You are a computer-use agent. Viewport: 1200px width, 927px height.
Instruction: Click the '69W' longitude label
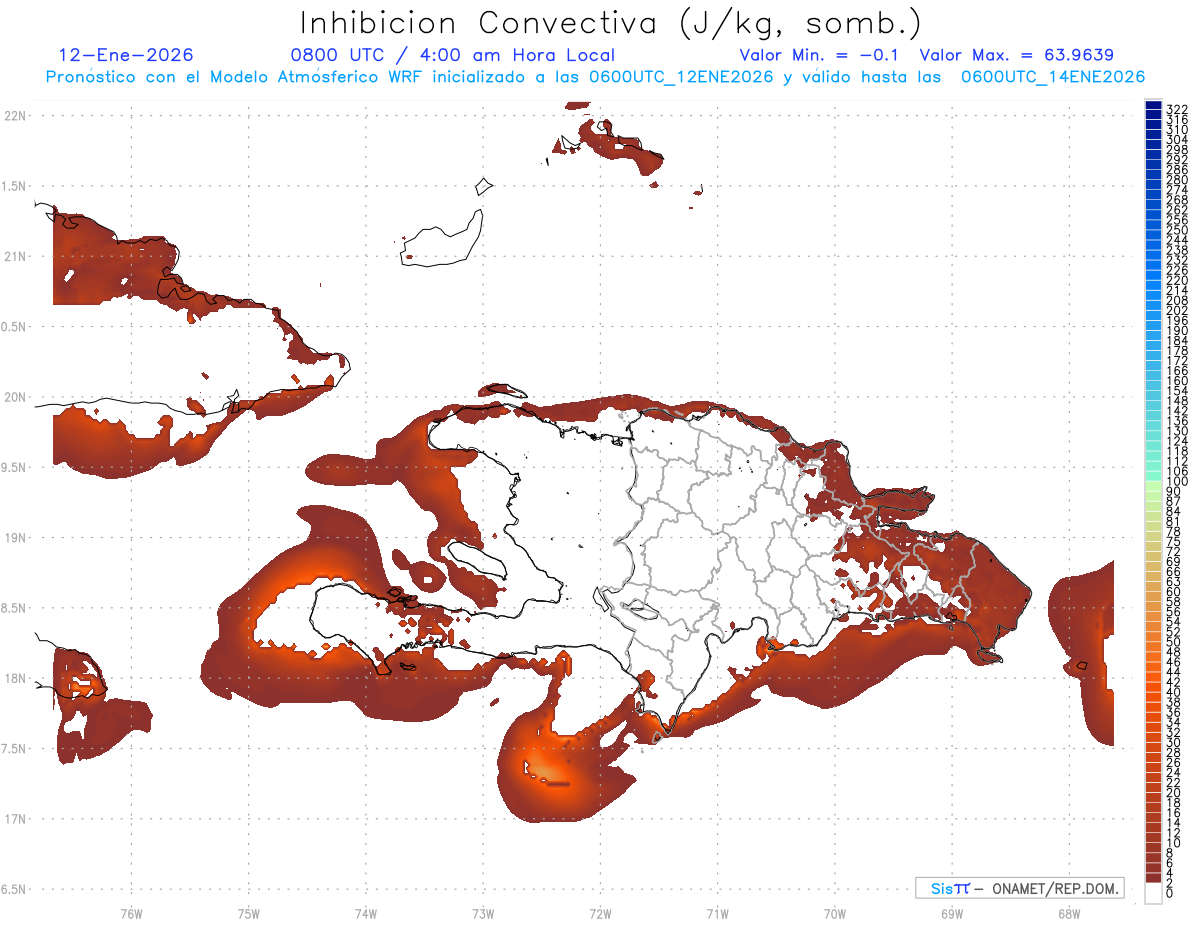951,912
